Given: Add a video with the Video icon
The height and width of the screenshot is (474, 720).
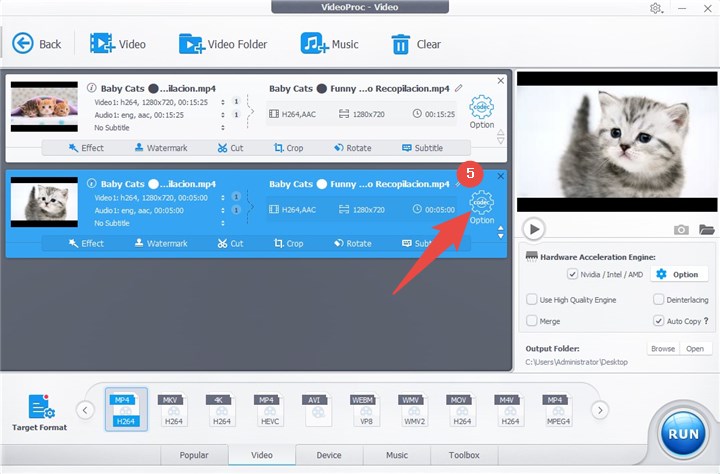Looking at the screenshot, I should [x=118, y=44].
